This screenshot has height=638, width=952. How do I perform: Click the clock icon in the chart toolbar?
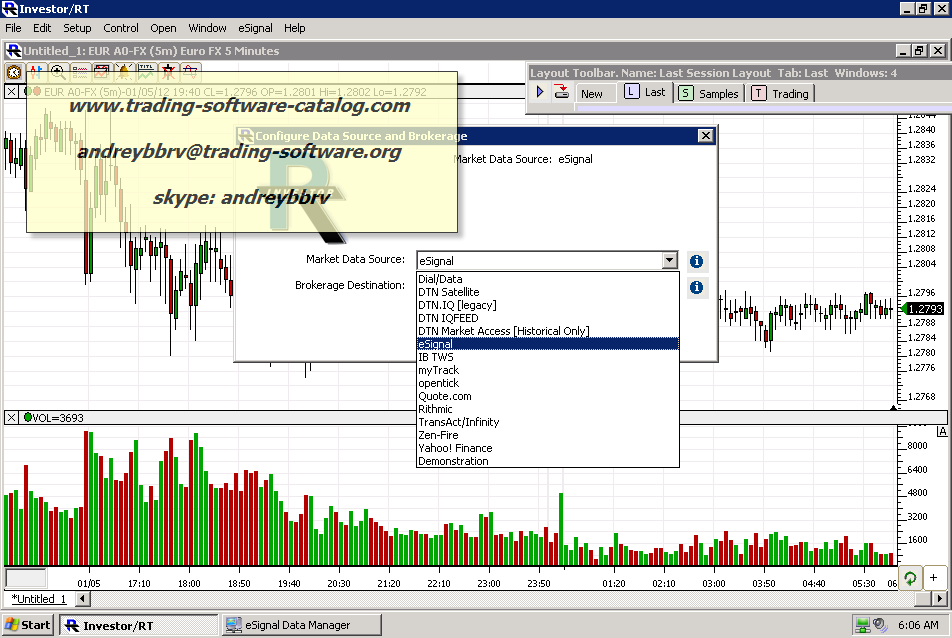14,72
